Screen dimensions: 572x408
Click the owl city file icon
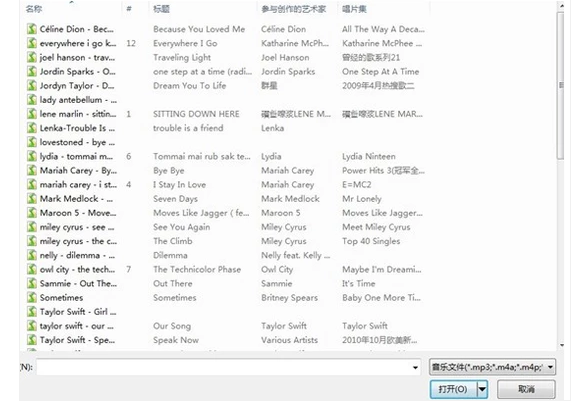[x=32, y=269]
